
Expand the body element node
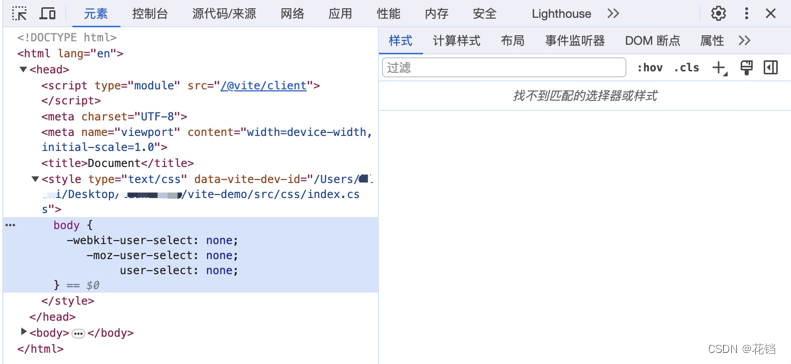[23, 332]
